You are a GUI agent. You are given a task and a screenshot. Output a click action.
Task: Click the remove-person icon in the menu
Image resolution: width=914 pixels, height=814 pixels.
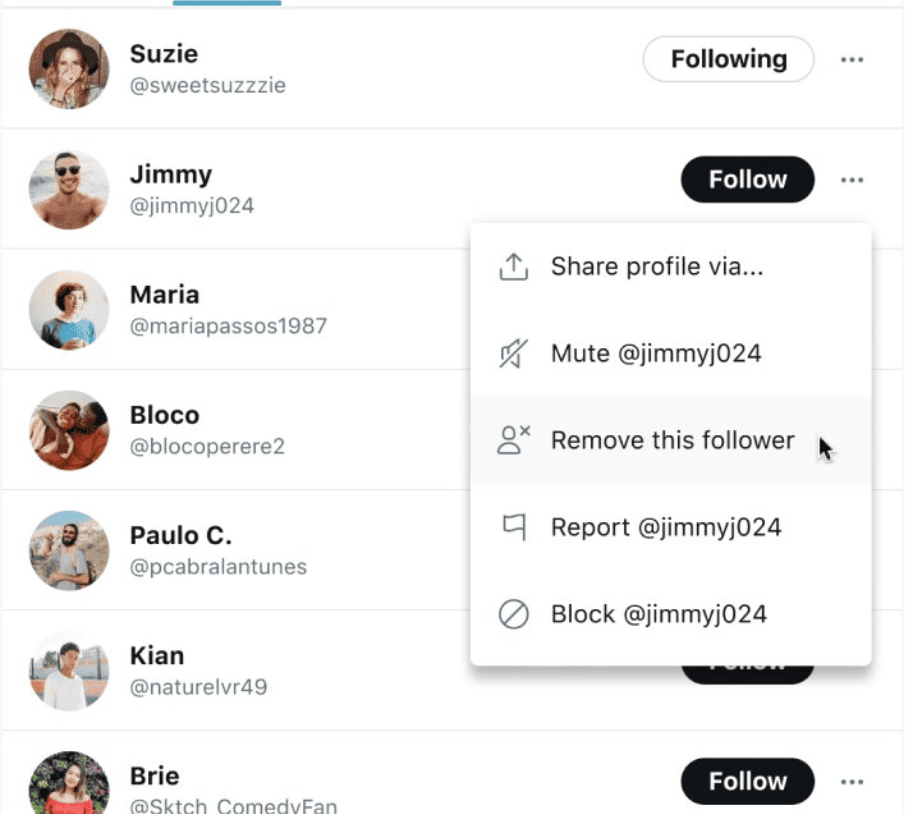click(513, 440)
